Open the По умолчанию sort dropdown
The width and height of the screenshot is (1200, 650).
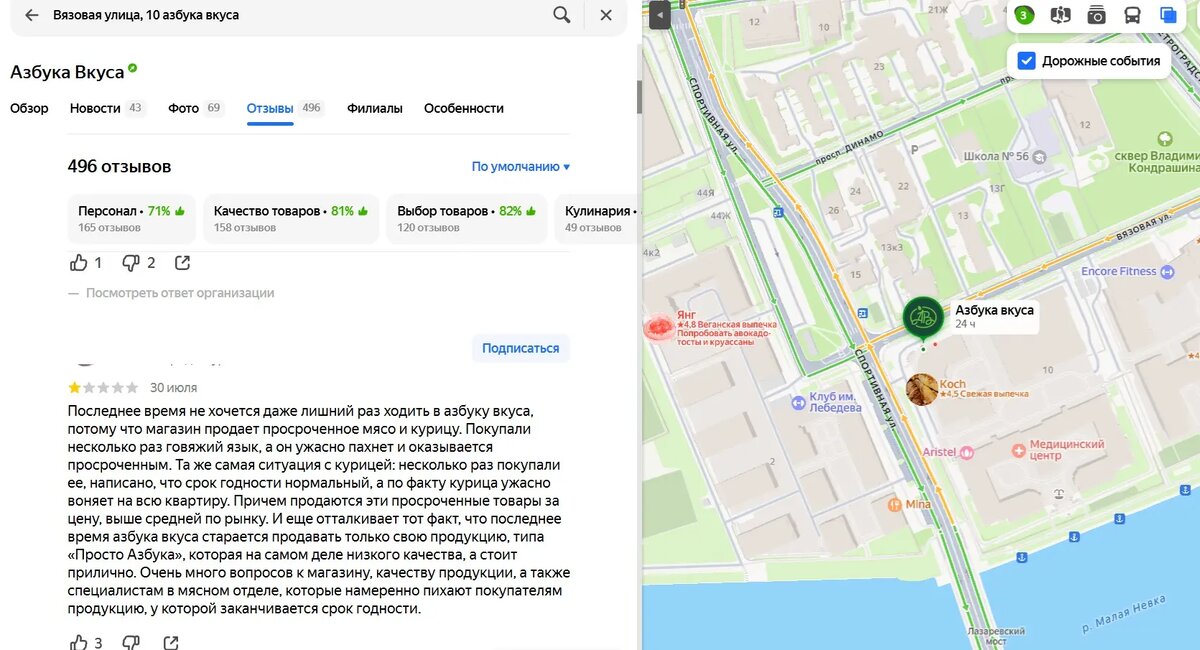[521, 167]
